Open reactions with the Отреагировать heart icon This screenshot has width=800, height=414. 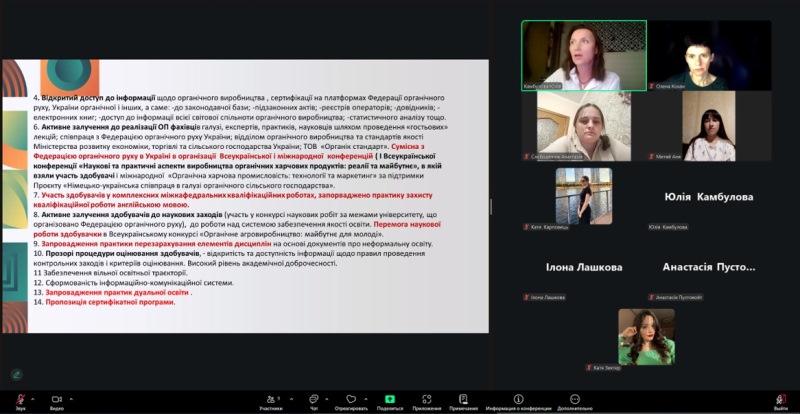pos(351,402)
